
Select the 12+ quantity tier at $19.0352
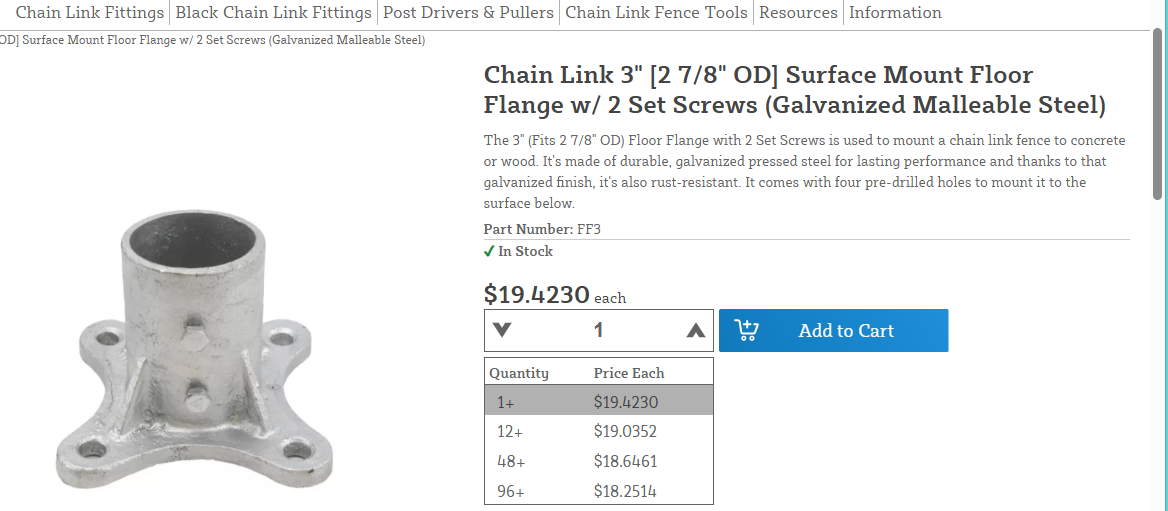599,431
